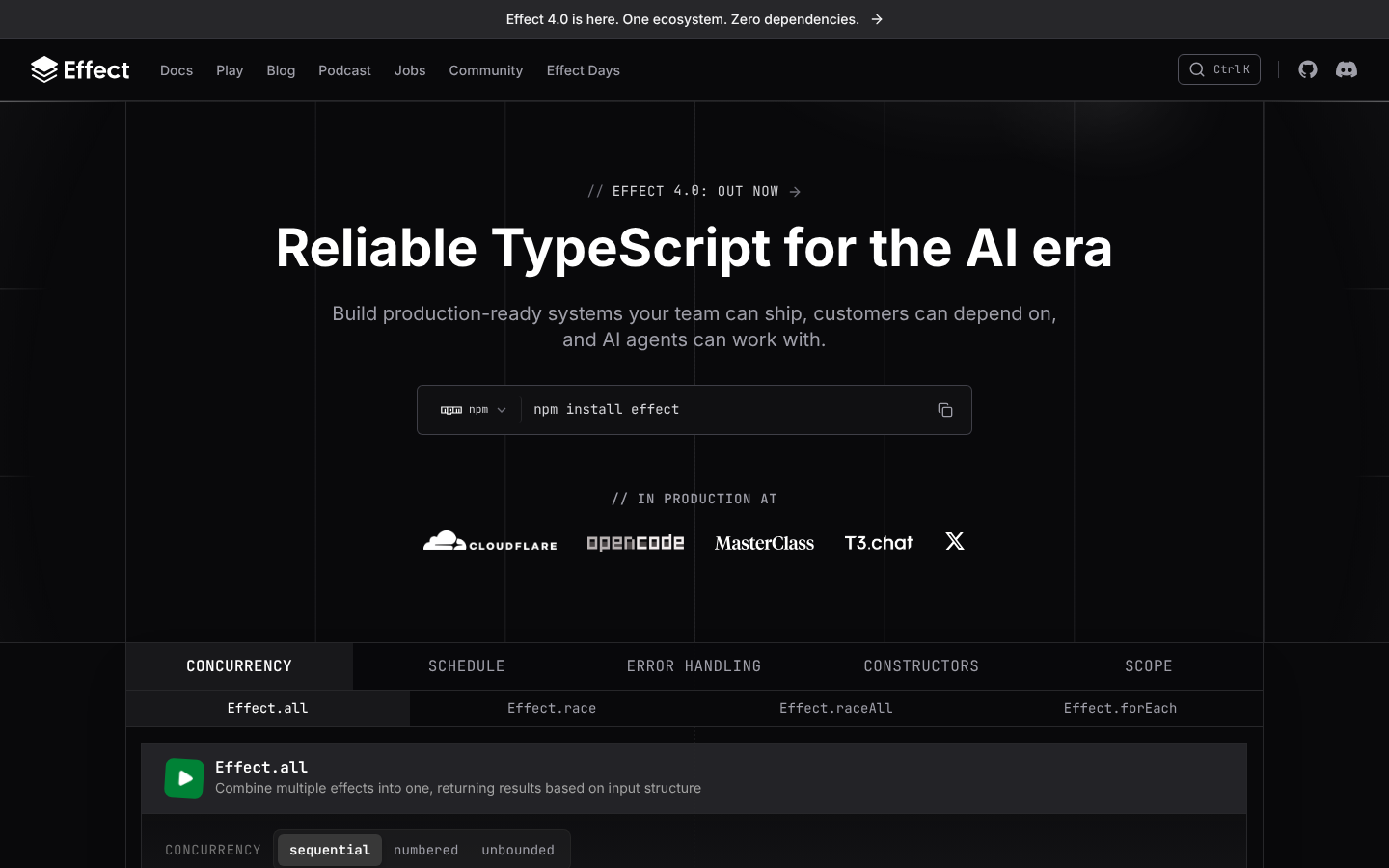
Task: Click the Effect logo in header
Action: click(80, 69)
